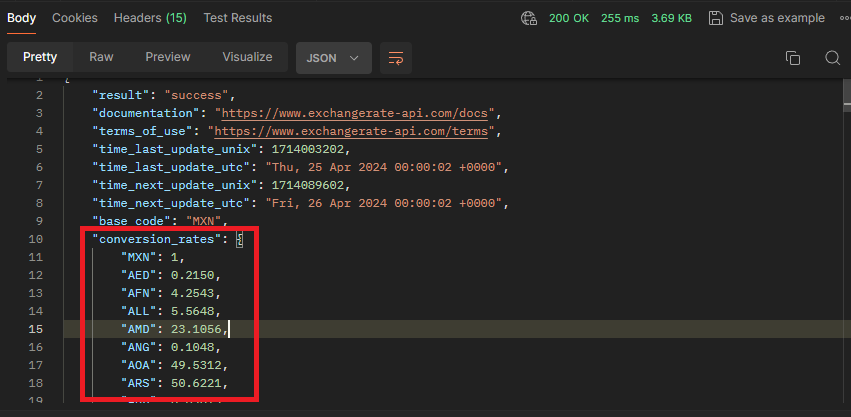Select the Visualize view mode
This screenshot has width=851, height=417.
[x=247, y=57]
